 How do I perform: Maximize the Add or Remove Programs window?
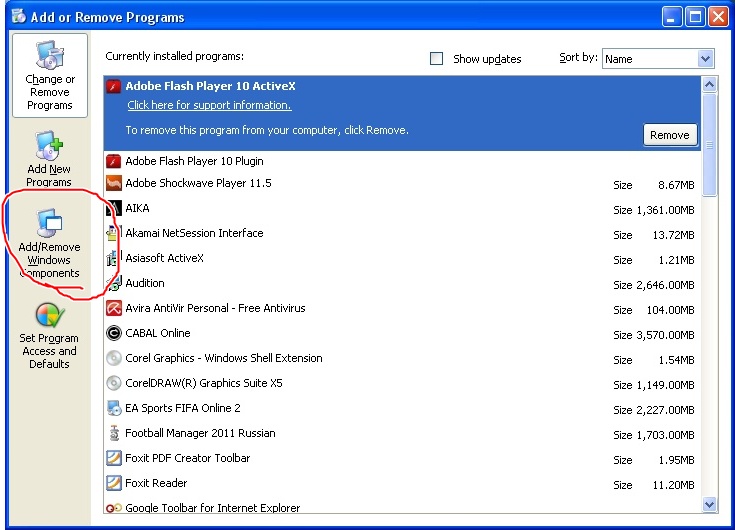695,17
